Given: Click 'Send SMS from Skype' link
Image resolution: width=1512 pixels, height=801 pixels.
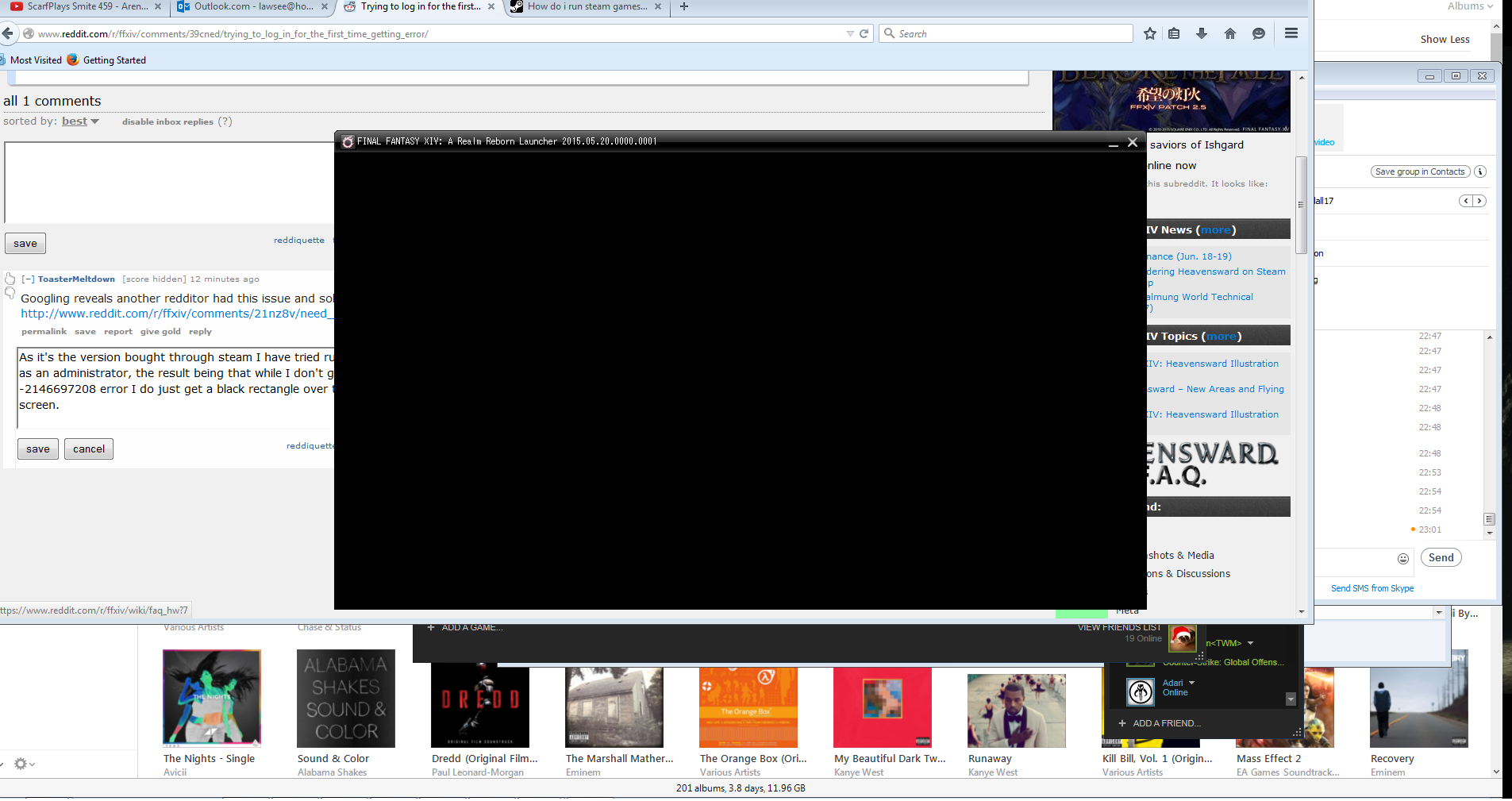Looking at the screenshot, I should pos(1372,588).
